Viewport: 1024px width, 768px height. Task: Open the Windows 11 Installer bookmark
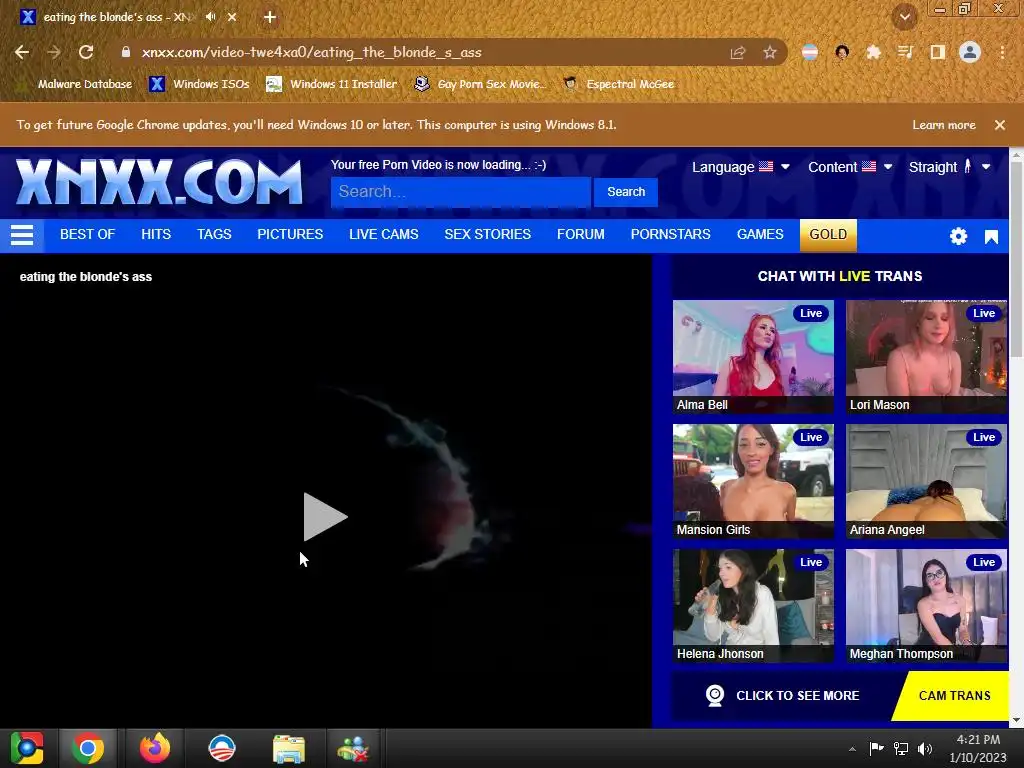[332, 84]
